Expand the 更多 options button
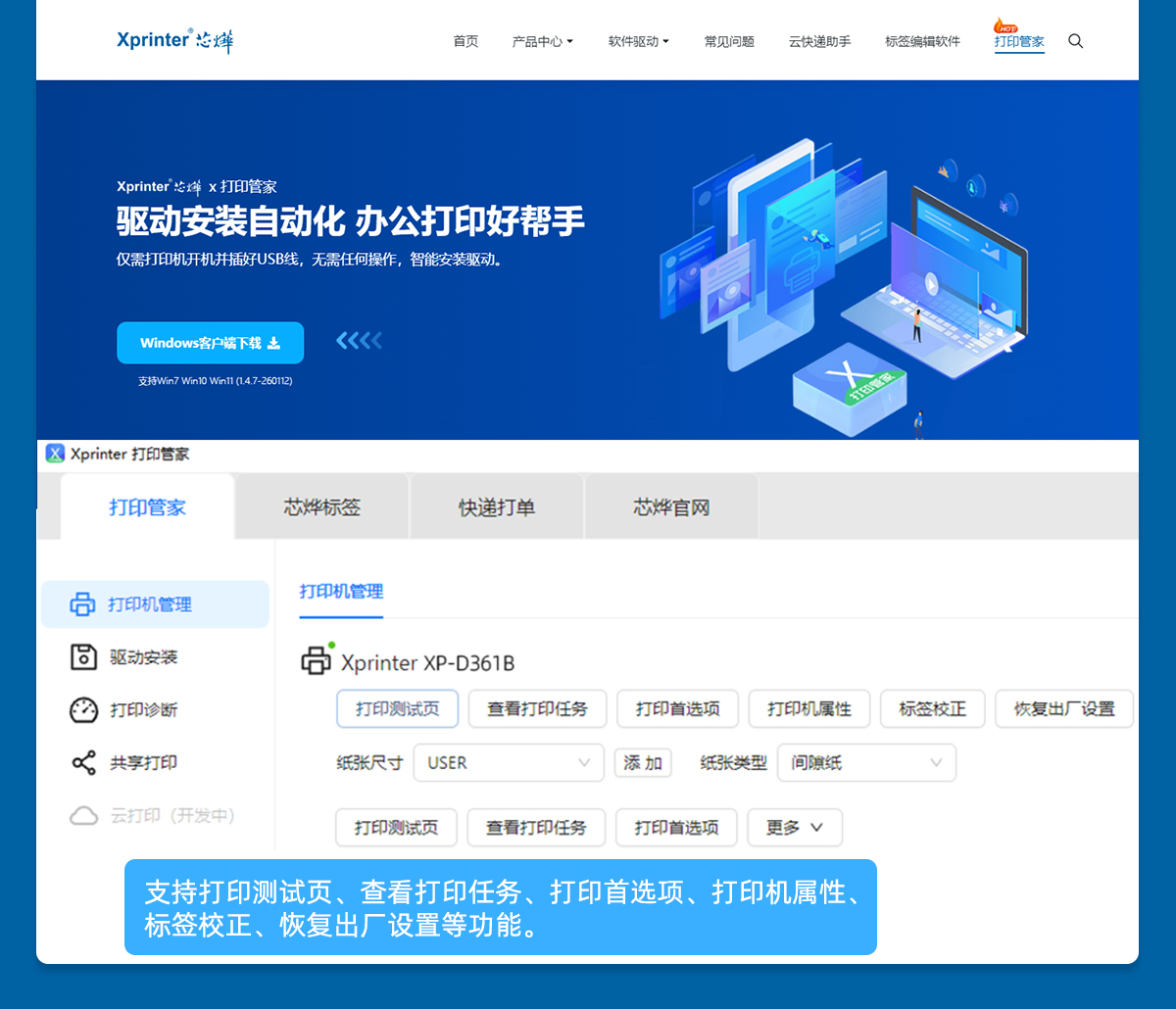The image size is (1176, 1009). [x=794, y=828]
